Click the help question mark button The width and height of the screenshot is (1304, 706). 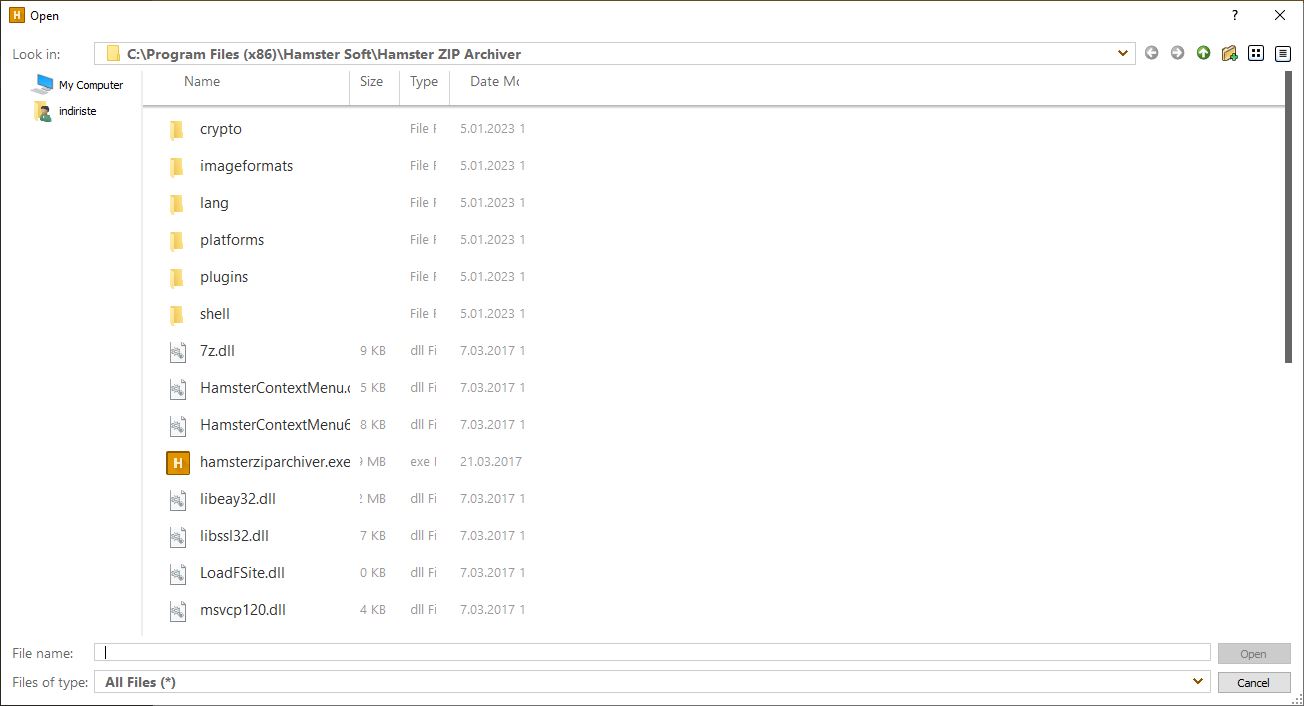point(1235,15)
